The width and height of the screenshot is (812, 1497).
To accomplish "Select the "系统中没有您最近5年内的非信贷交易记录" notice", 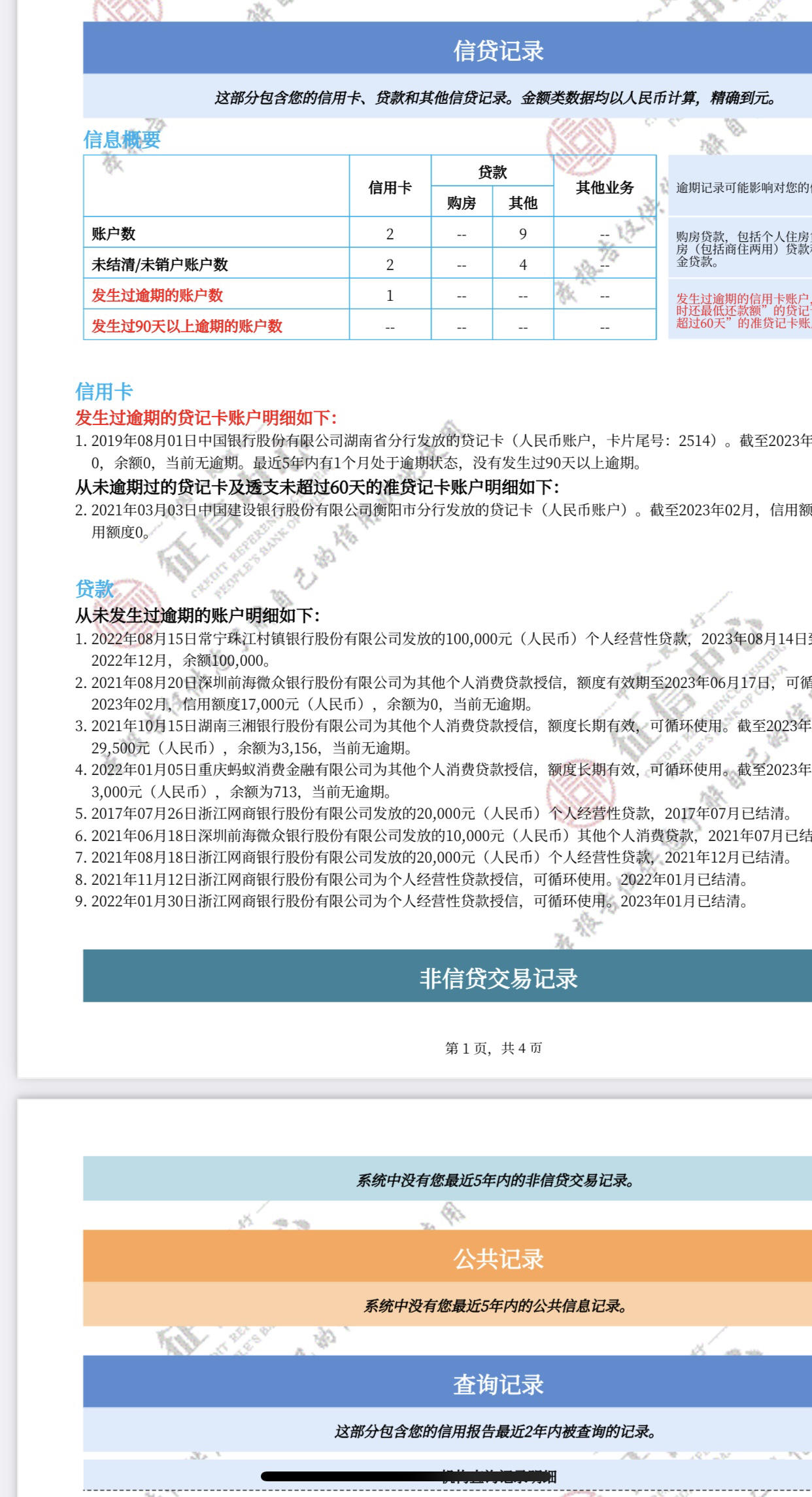I will point(496,1180).
